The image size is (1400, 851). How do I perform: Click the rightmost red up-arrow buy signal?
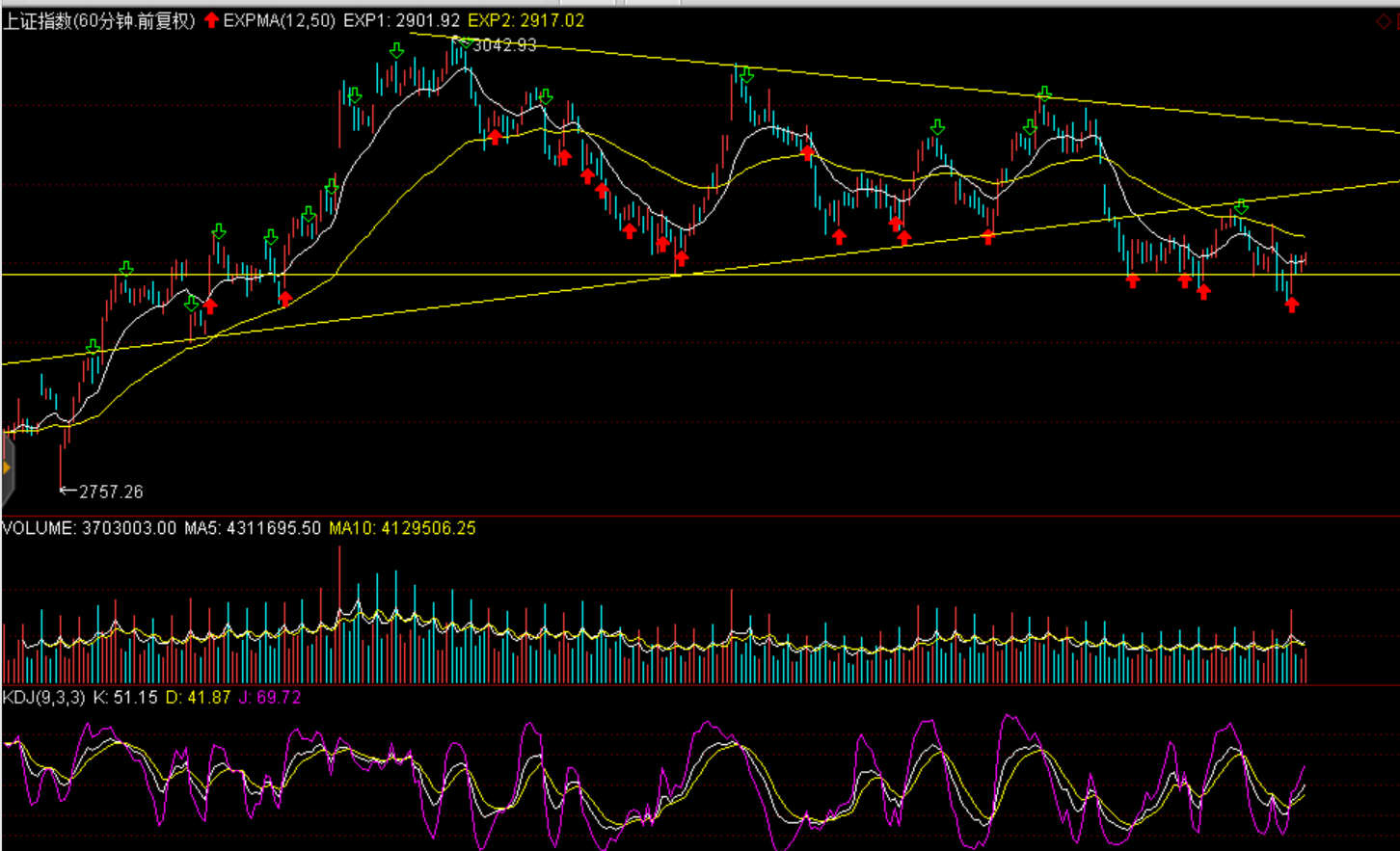[x=1292, y=305]
